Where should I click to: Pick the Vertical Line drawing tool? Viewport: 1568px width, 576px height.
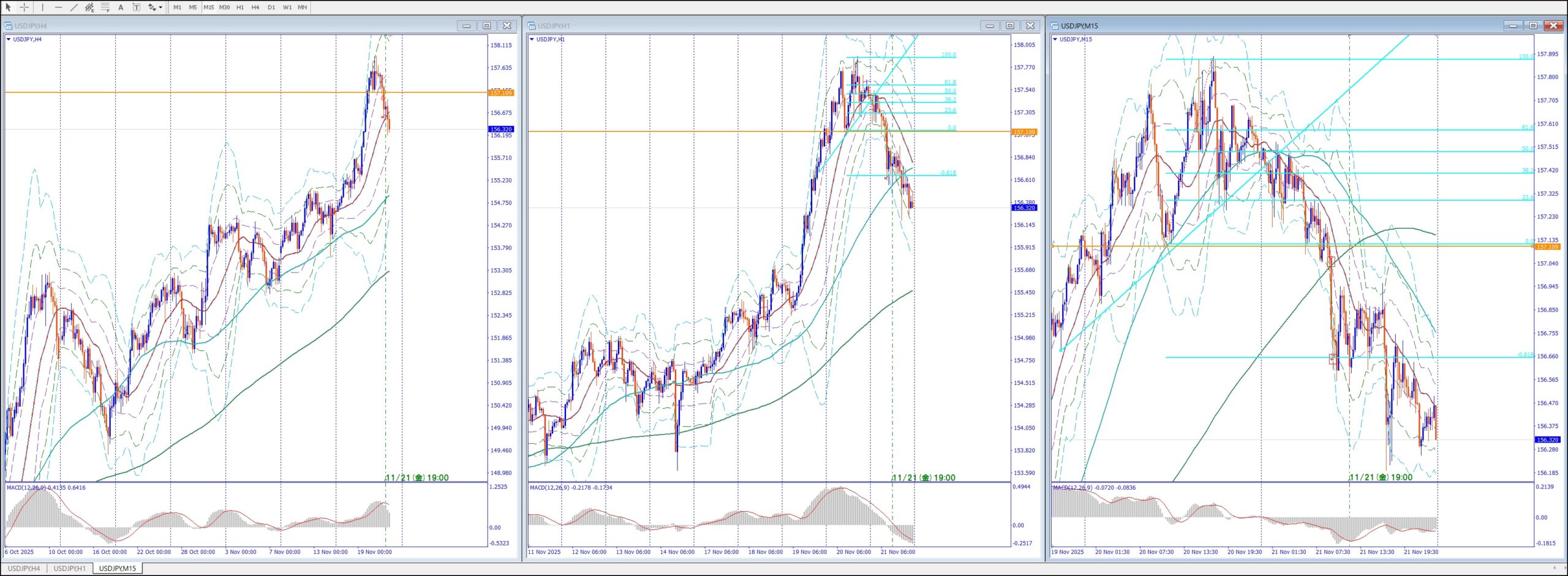pyautogui.click(x=42, y=7)
